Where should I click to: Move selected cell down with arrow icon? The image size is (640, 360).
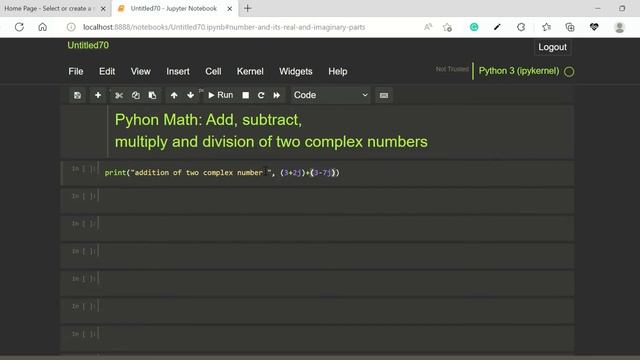click(x=190, y=95)
